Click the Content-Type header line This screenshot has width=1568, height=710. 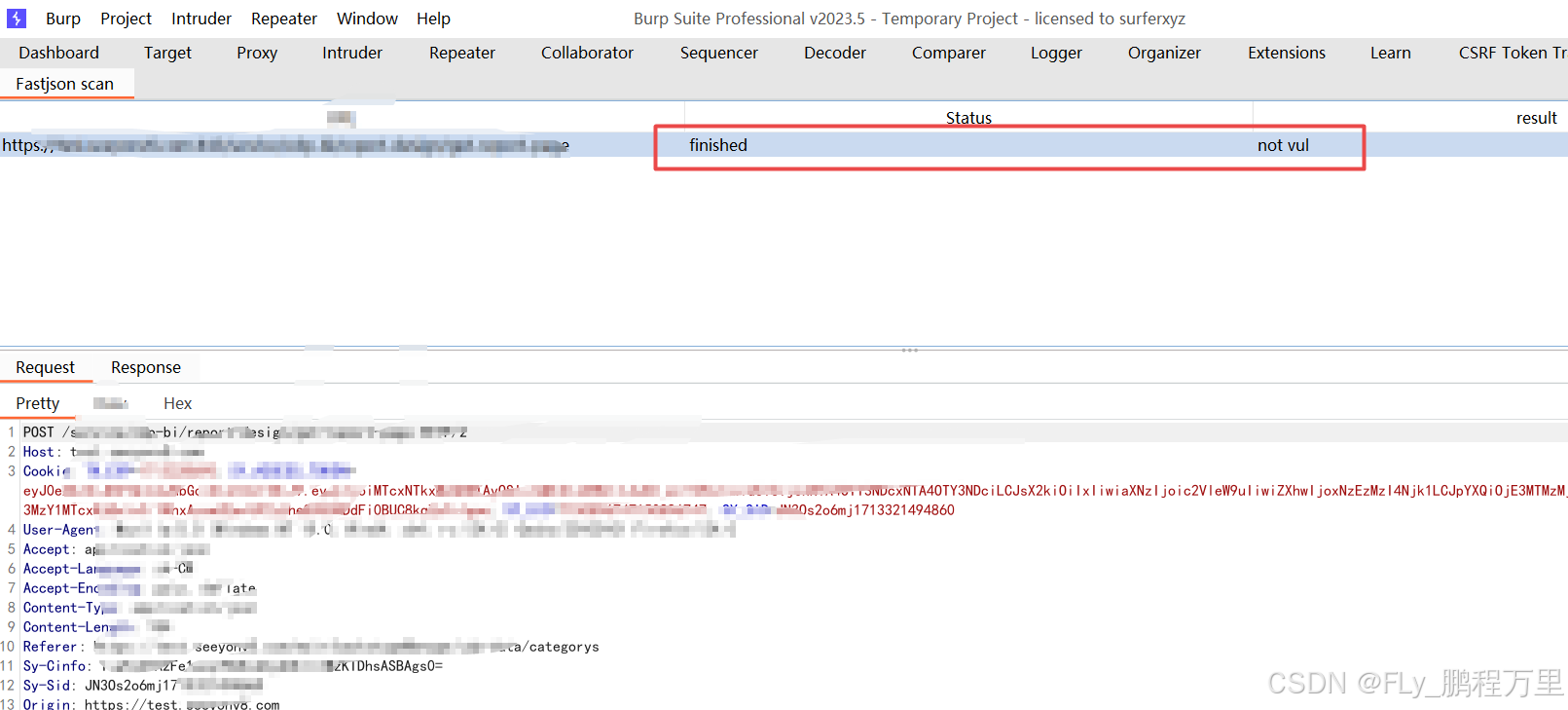(x=139, y=608)
